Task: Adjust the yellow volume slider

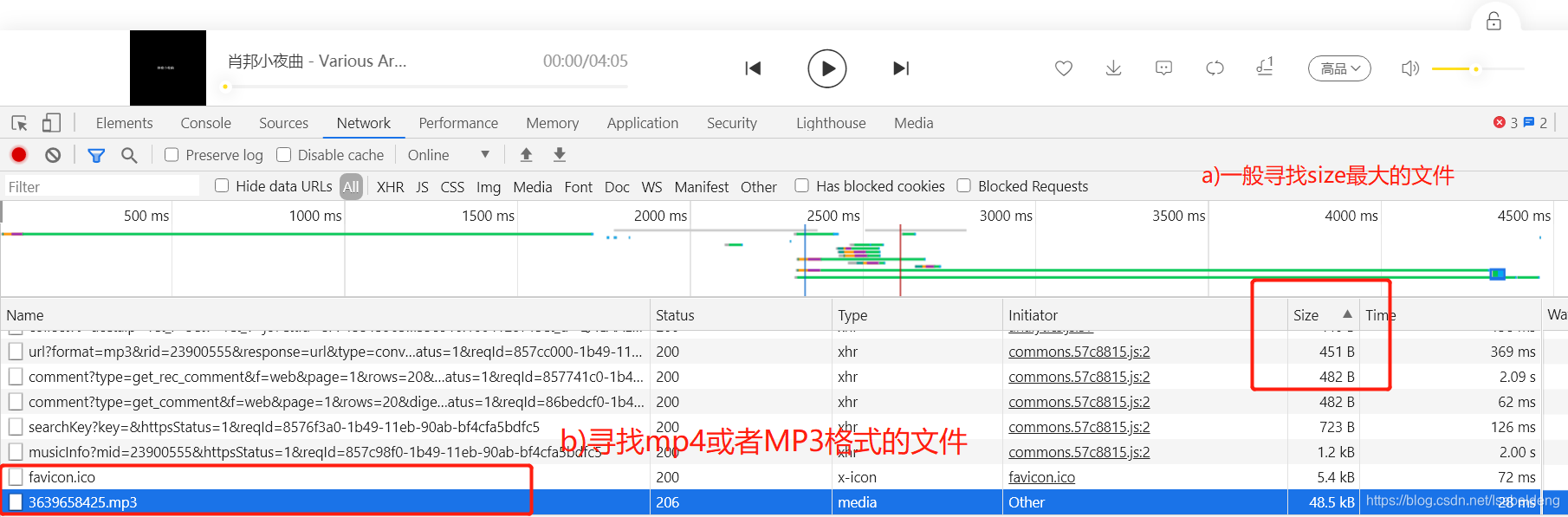Action: pos(1478,68)
